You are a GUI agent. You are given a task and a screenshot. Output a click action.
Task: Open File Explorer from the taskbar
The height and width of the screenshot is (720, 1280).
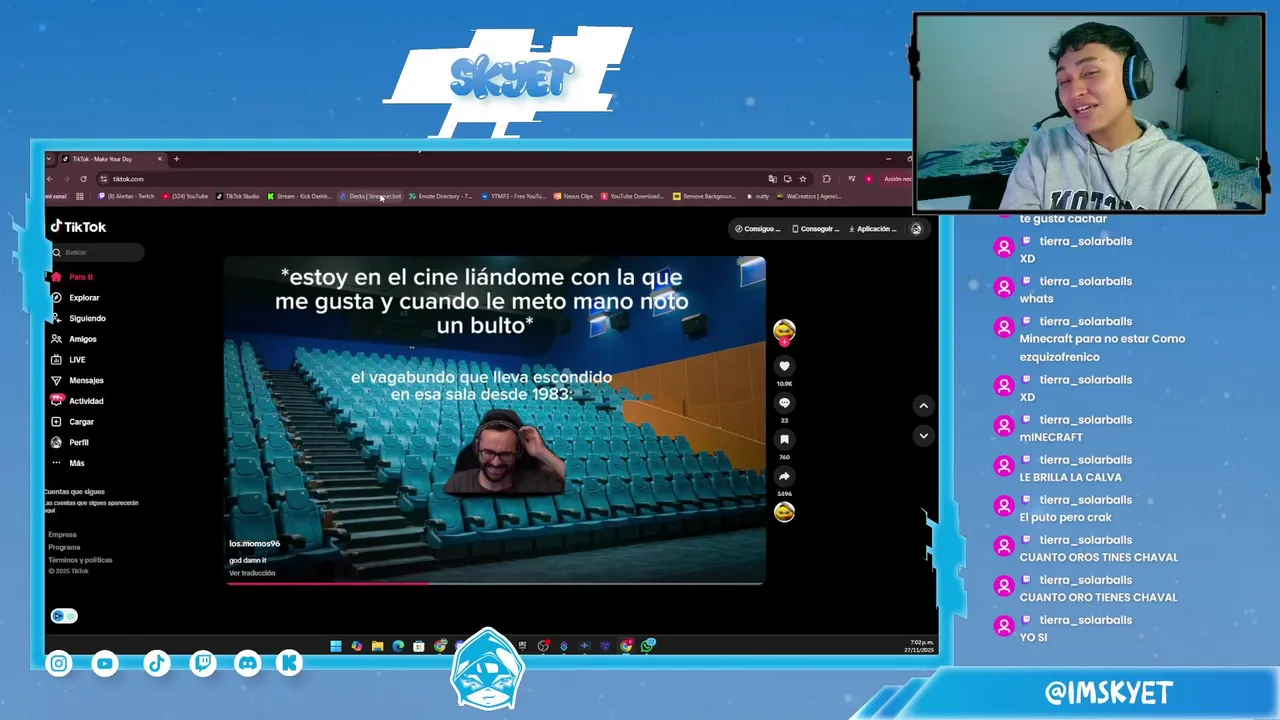click(377, 646)
